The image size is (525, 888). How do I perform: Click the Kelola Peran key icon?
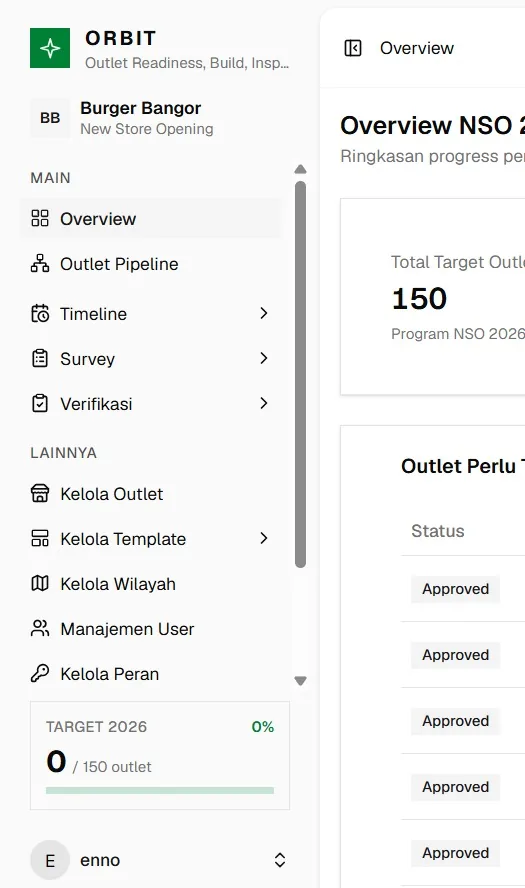click(x=40, y=673)
